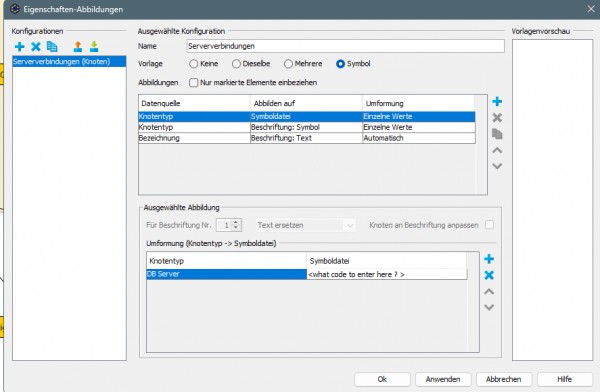
Task: Select the DB Server cell in Umformung table
Action: click(227, 274)
